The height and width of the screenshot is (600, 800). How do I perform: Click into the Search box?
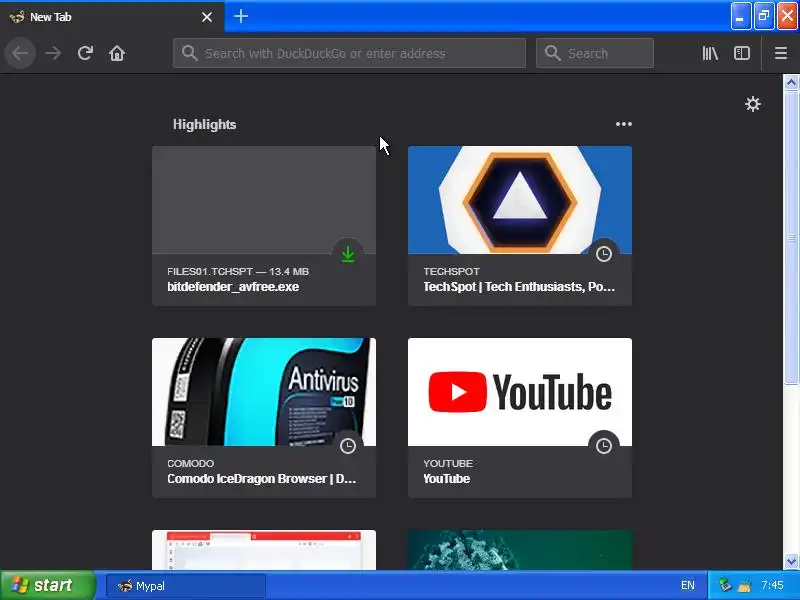coord(595,53)
